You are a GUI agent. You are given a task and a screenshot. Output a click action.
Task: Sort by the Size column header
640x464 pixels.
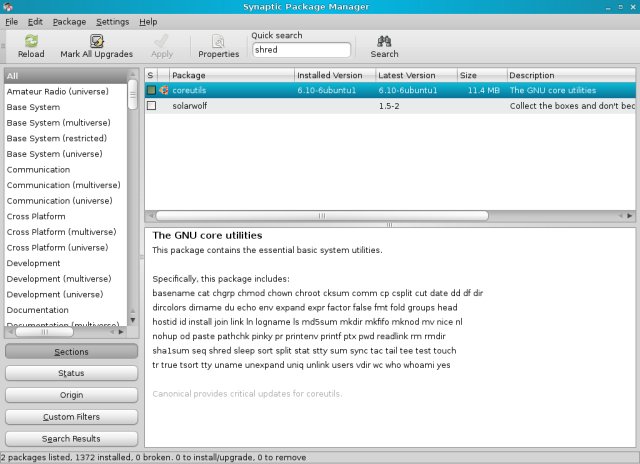tap(482, 75)
